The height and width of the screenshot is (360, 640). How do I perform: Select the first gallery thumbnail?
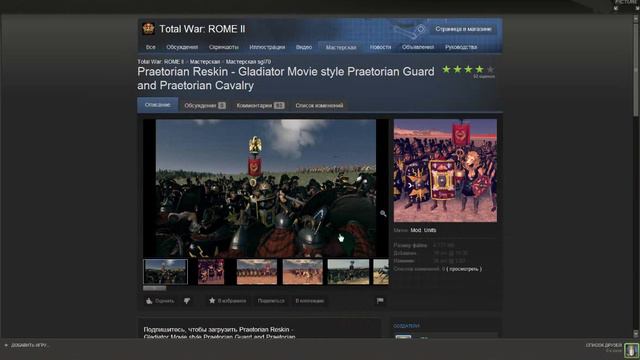click(166, 272)
